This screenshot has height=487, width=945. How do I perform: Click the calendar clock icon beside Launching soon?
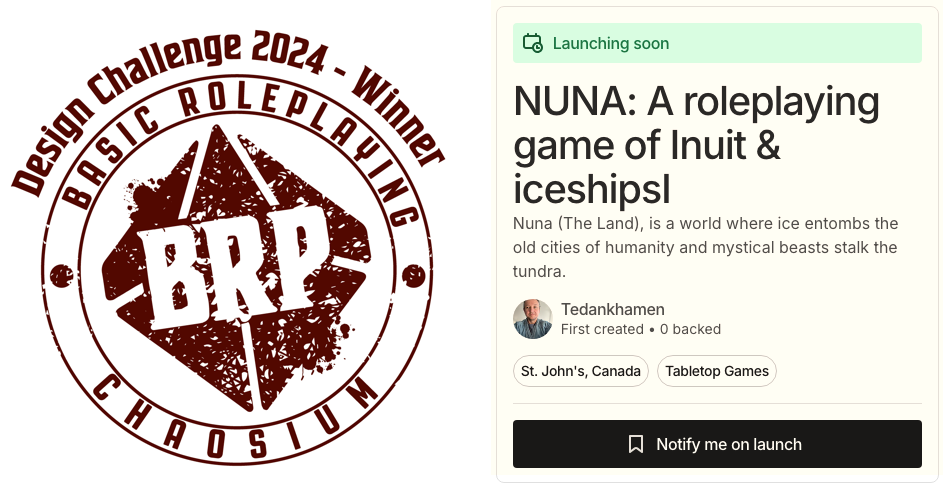tap(533, 44)
